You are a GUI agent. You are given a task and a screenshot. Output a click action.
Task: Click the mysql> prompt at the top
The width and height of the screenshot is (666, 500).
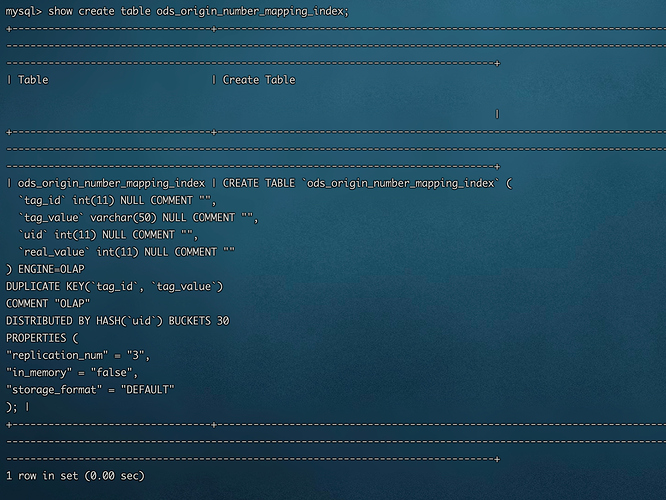pyautogui.click(x=24, y=11)
